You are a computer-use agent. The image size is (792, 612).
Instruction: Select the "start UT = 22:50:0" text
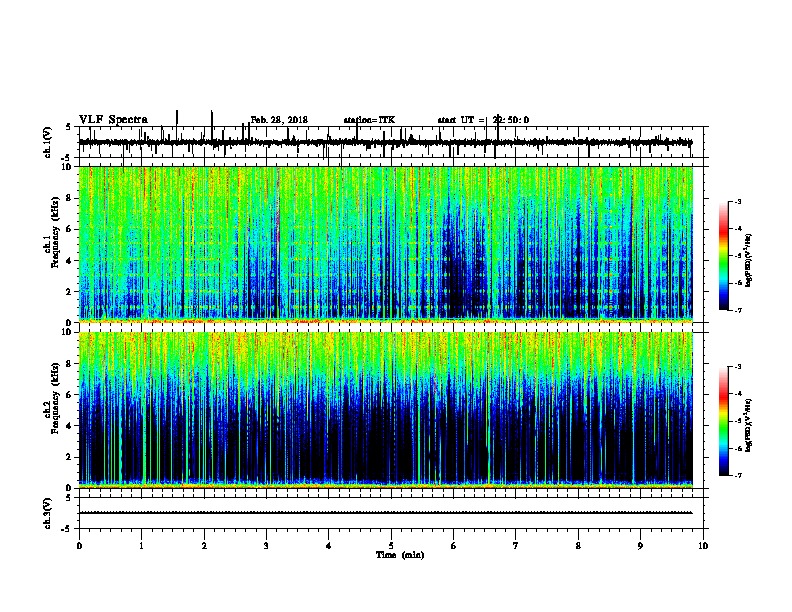click(483, 120)
